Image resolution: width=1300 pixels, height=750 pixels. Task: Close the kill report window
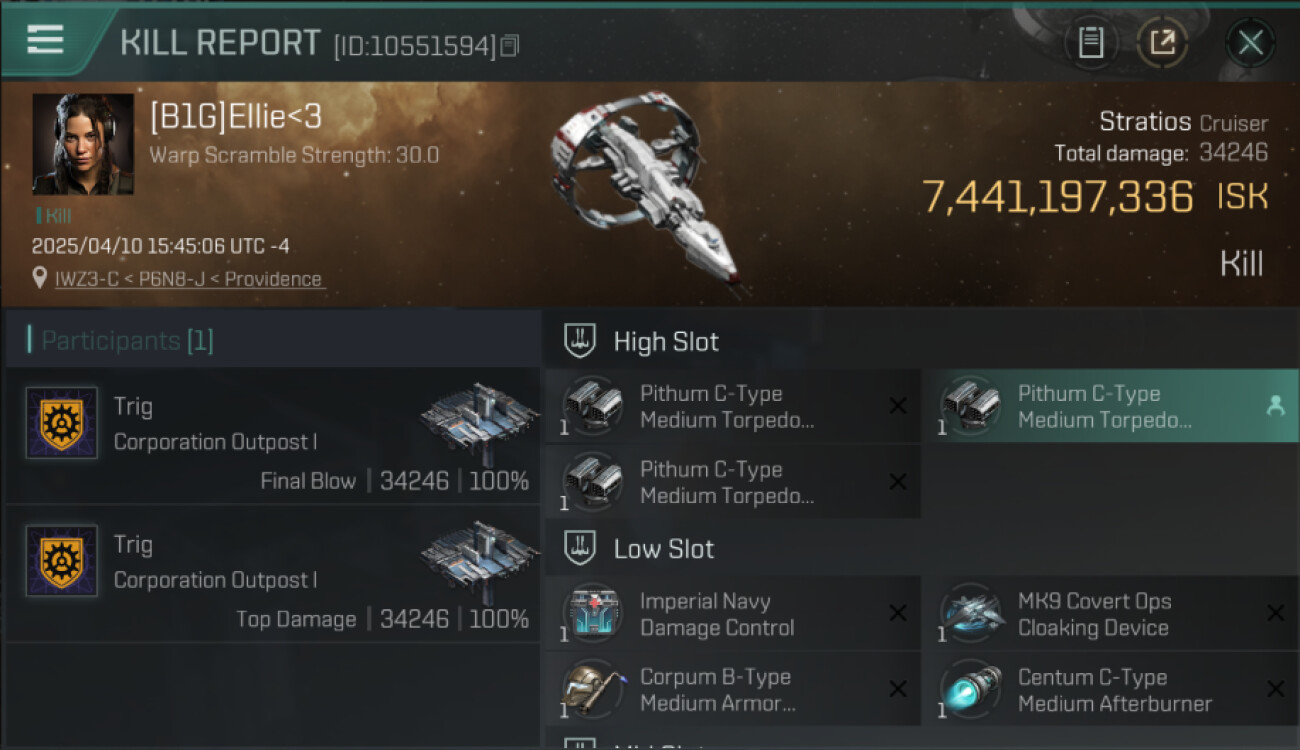pyautogui.click(x=1250, y=43)
